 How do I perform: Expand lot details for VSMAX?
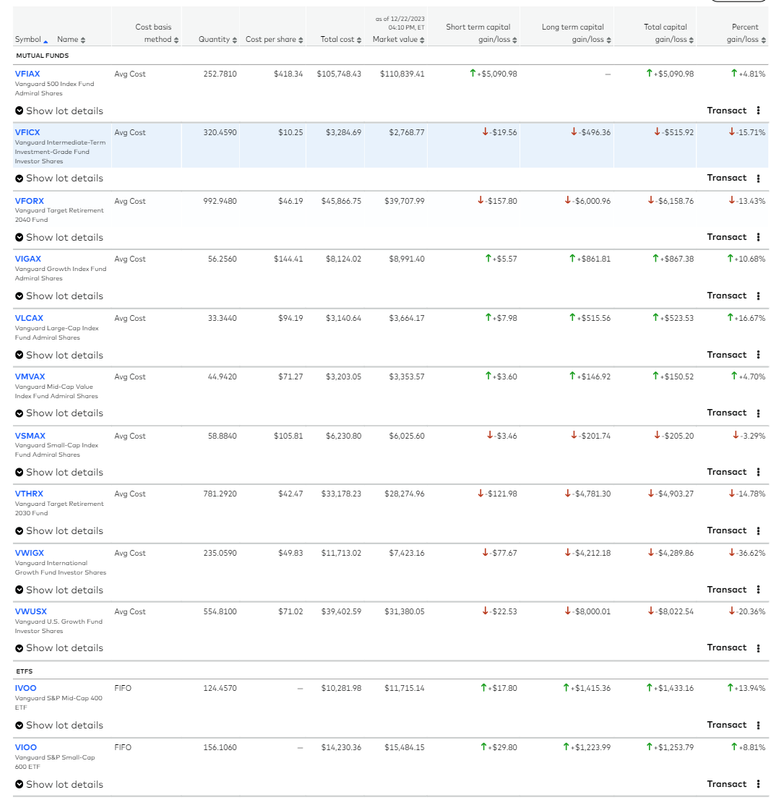point(59,472)
